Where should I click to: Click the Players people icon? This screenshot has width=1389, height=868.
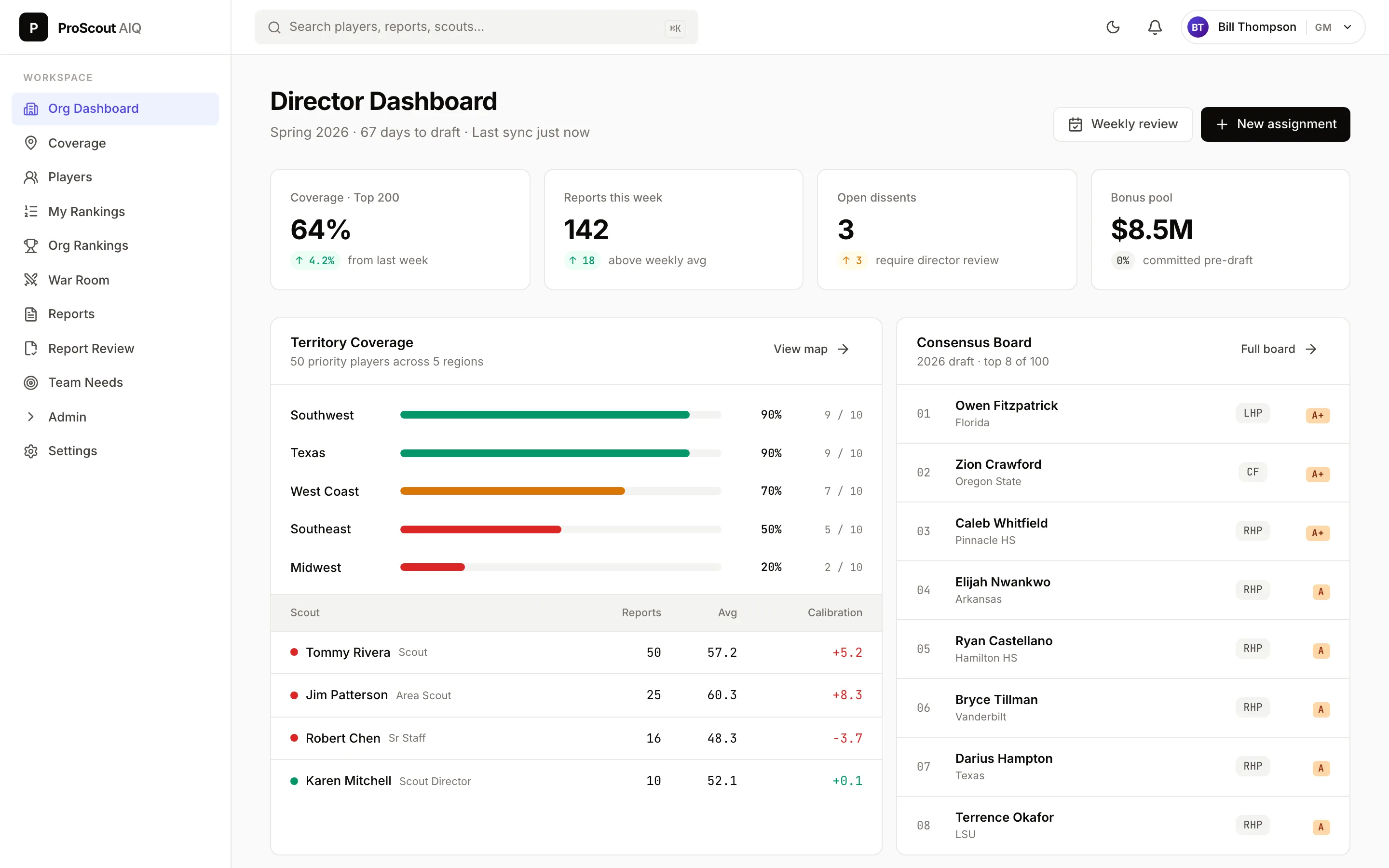tap(31, 177)
